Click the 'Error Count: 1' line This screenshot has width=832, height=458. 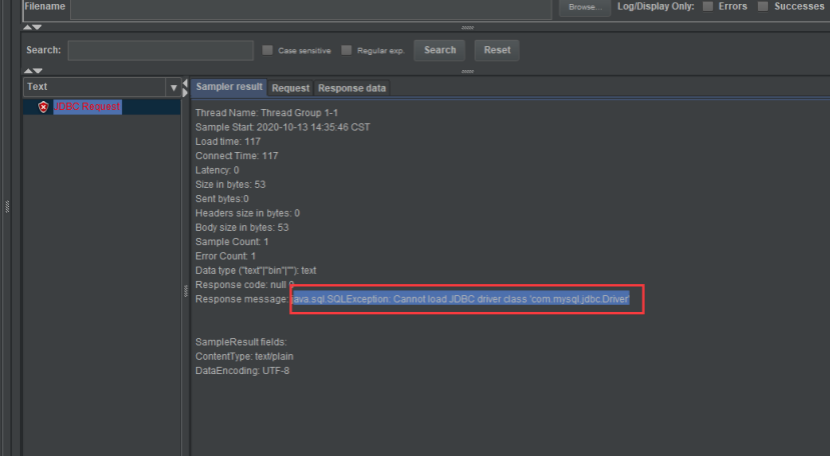point(226,256)
